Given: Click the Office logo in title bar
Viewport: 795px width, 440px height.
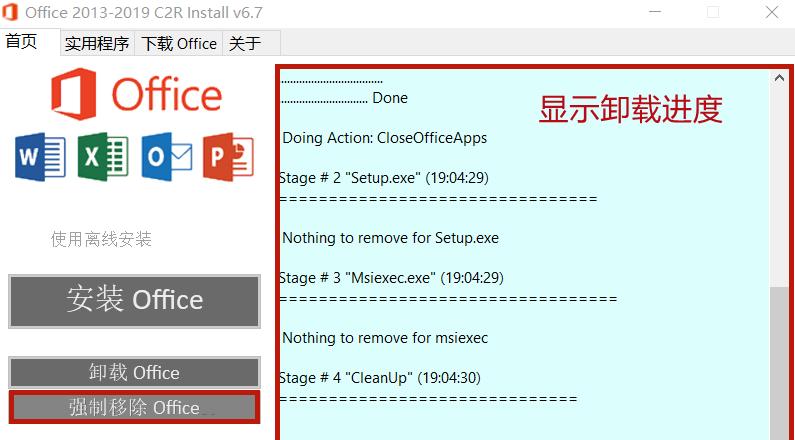Looking at the screenshot, I should tap(10, 12).
